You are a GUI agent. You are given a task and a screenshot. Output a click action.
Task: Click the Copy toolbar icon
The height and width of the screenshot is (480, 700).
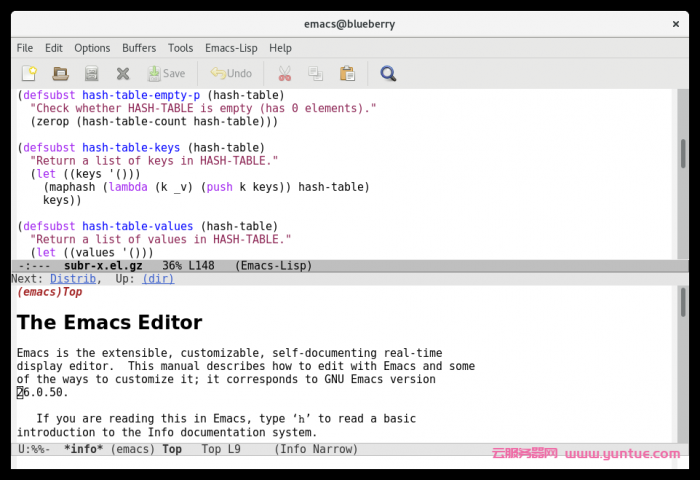click(315, 73)
